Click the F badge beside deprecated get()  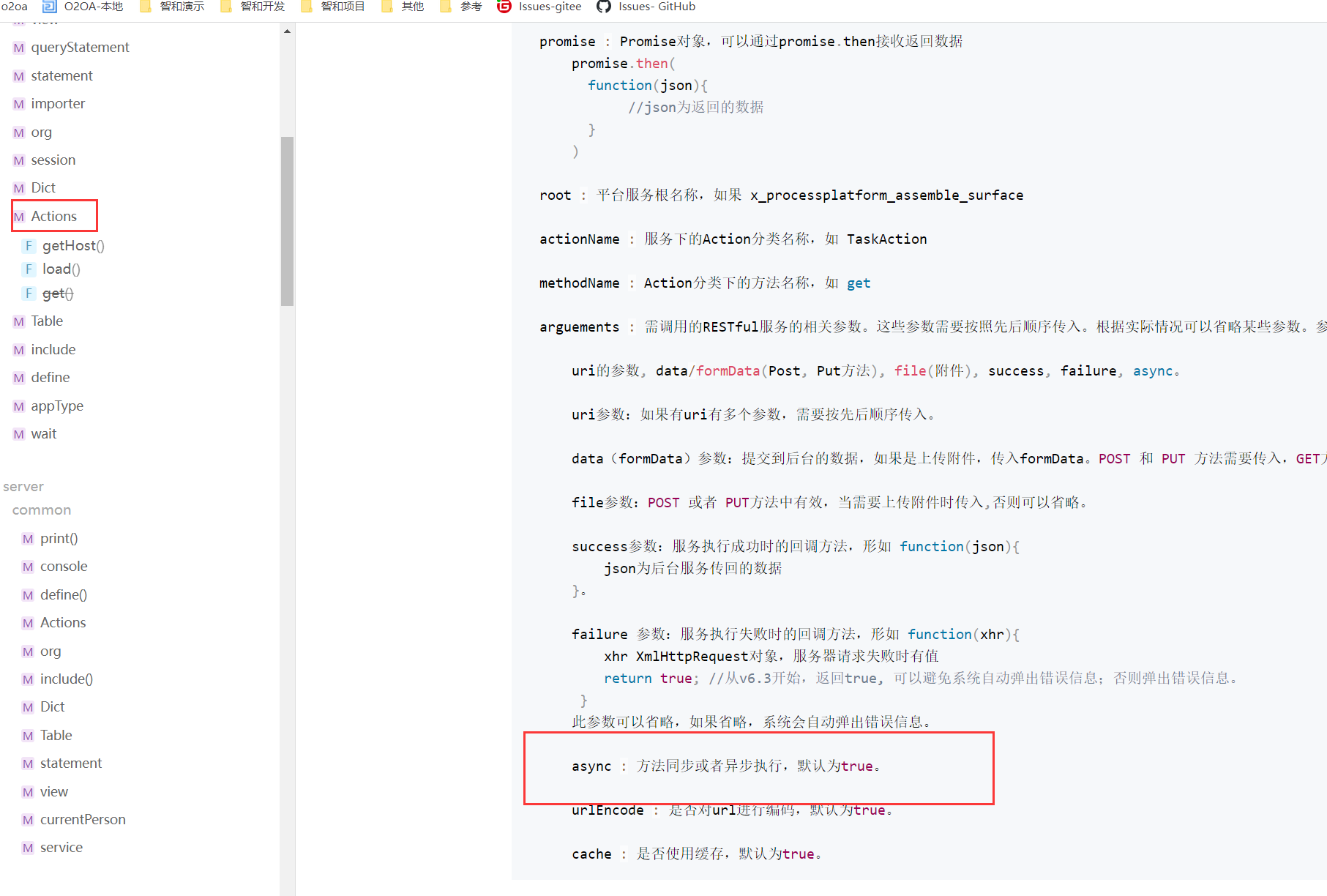click(x=29, y=294)
